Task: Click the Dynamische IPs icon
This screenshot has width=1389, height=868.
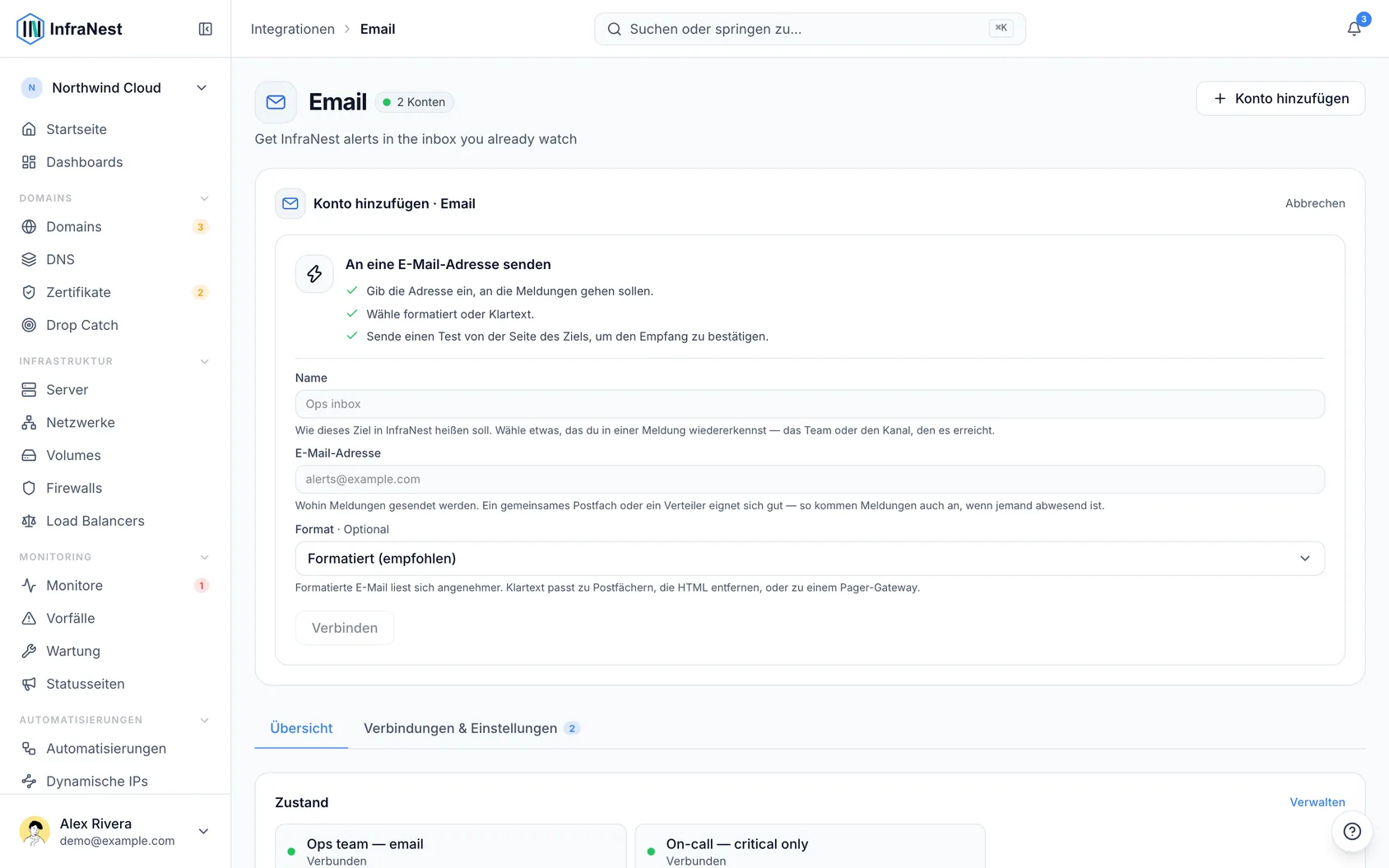Action: coord(29,781)
